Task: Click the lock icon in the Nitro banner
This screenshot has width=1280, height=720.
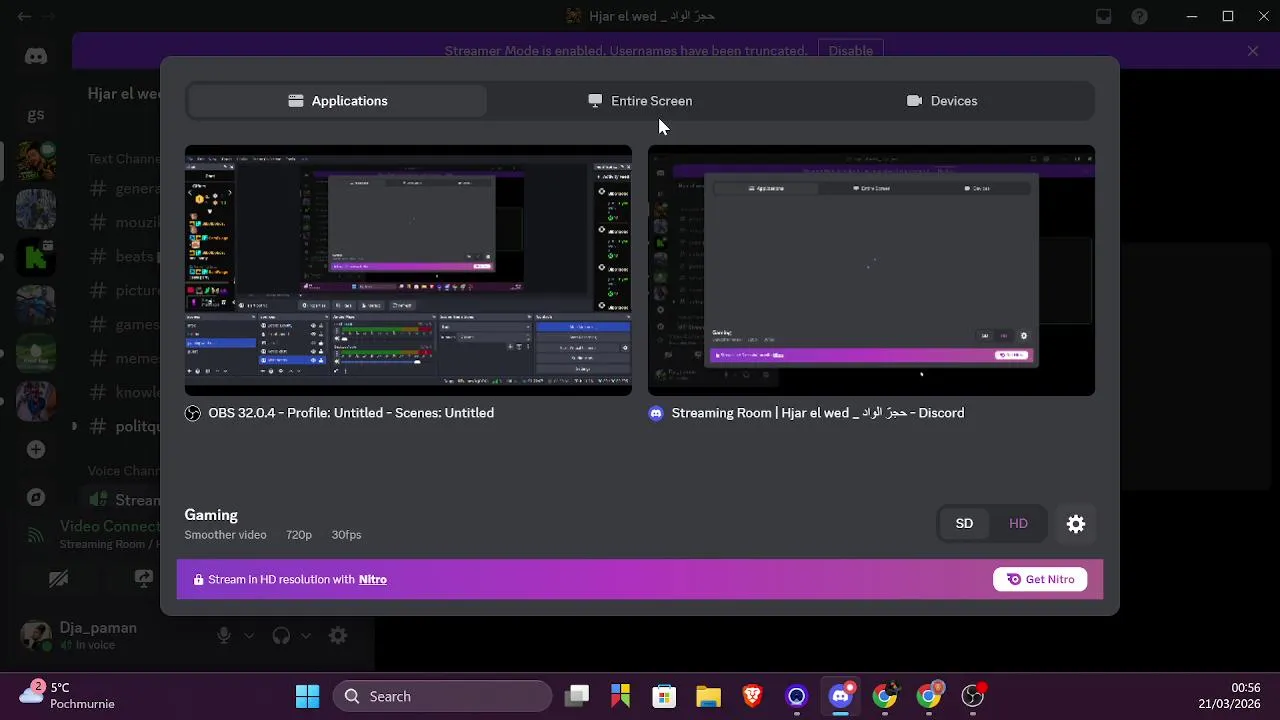Action: 199,580
